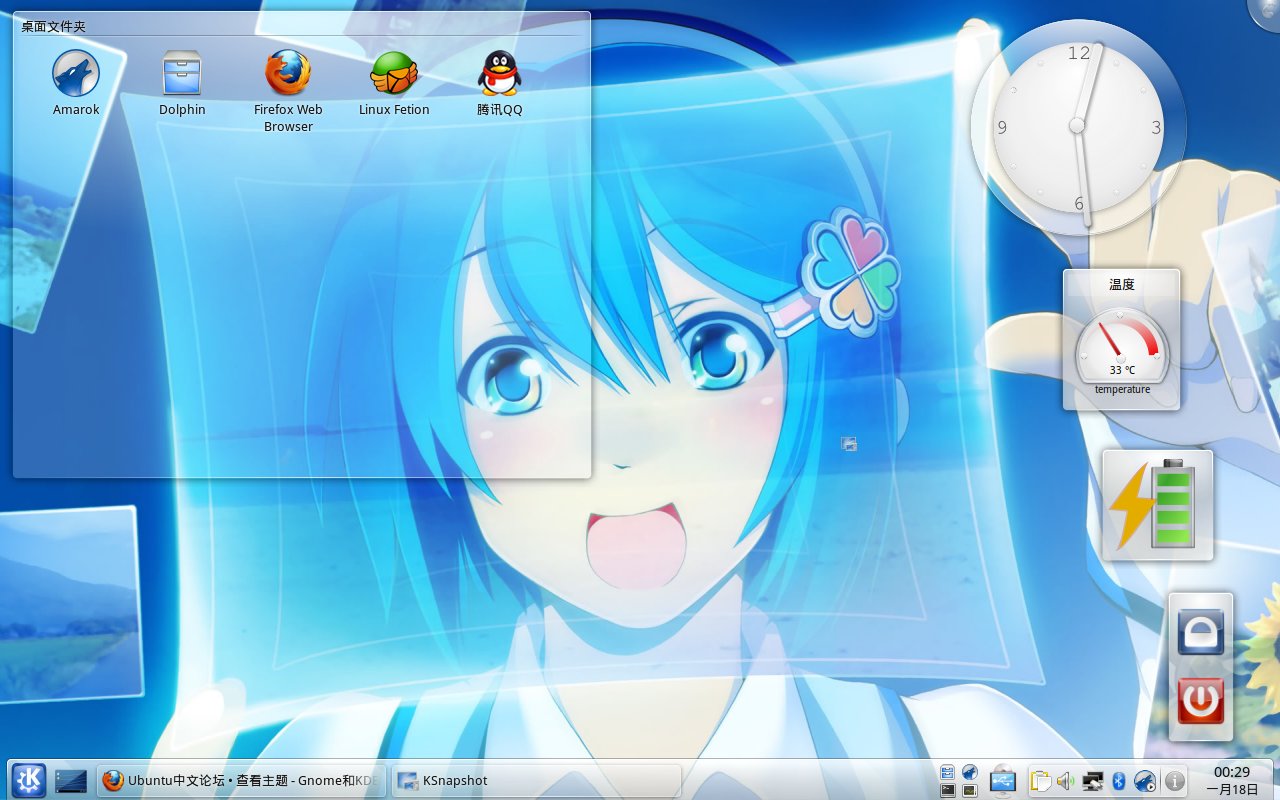The image size is (1280, 800).
Task: Click the Bluetooth tray icon
Action: [x=1119, y=781]
